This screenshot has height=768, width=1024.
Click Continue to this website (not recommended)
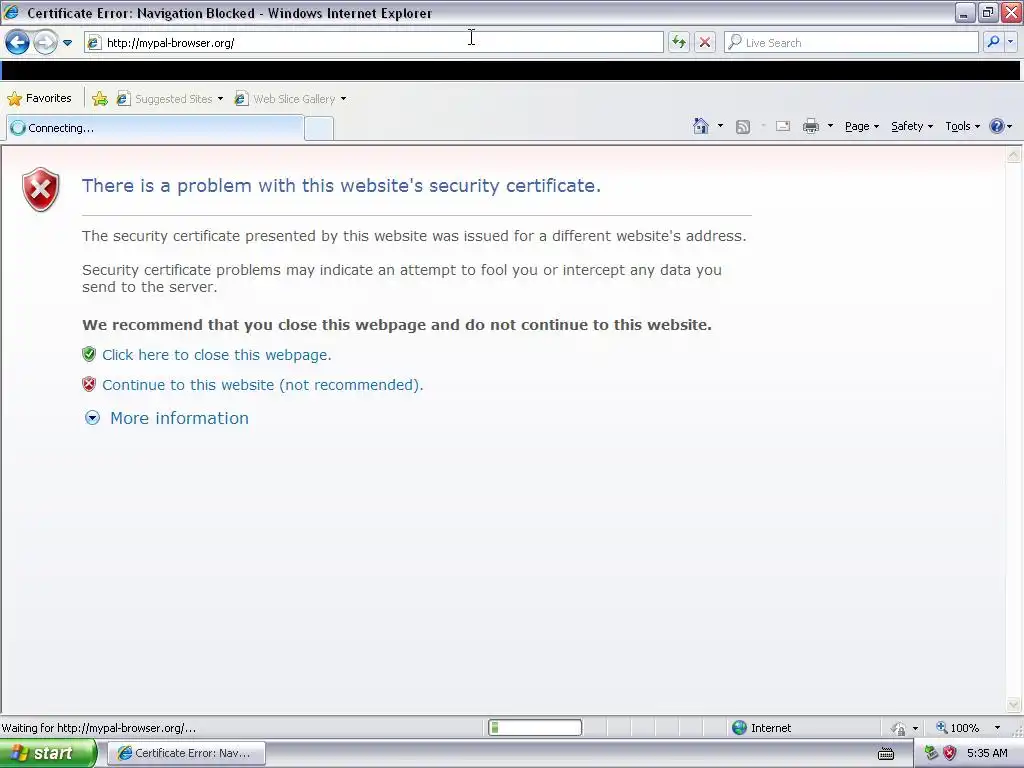263,385
